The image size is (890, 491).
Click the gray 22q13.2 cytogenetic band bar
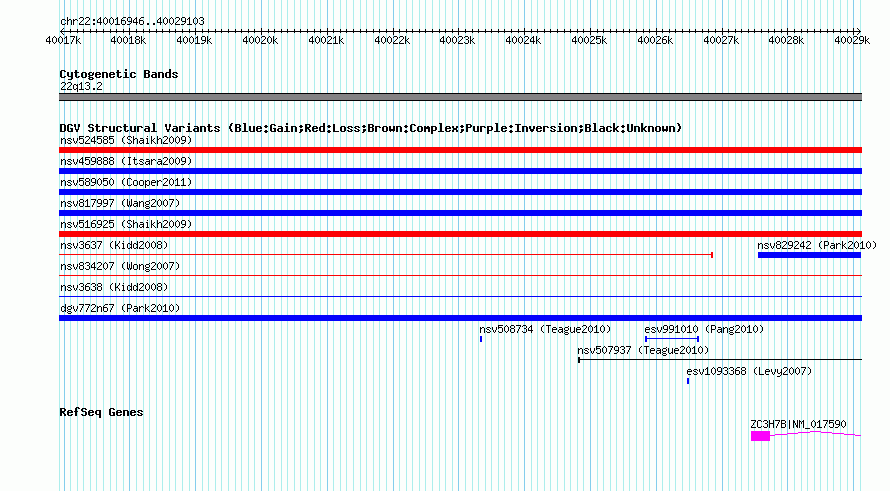(460, 97)
